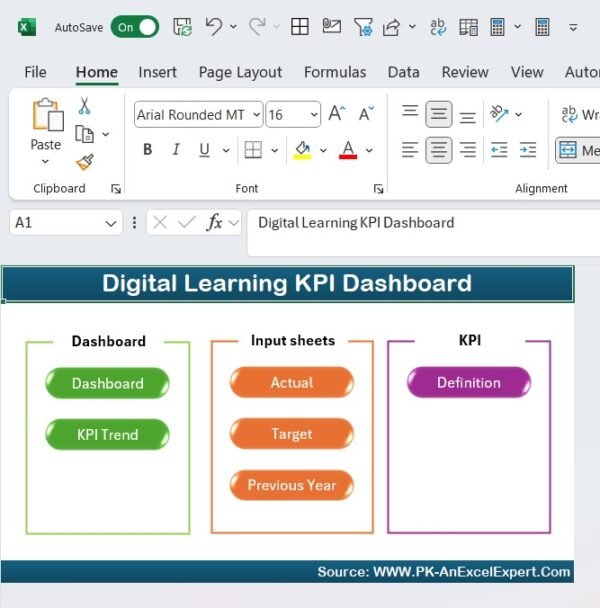Open the Page Layout tab
600x608 pixels.
click(x=240, y=73)
